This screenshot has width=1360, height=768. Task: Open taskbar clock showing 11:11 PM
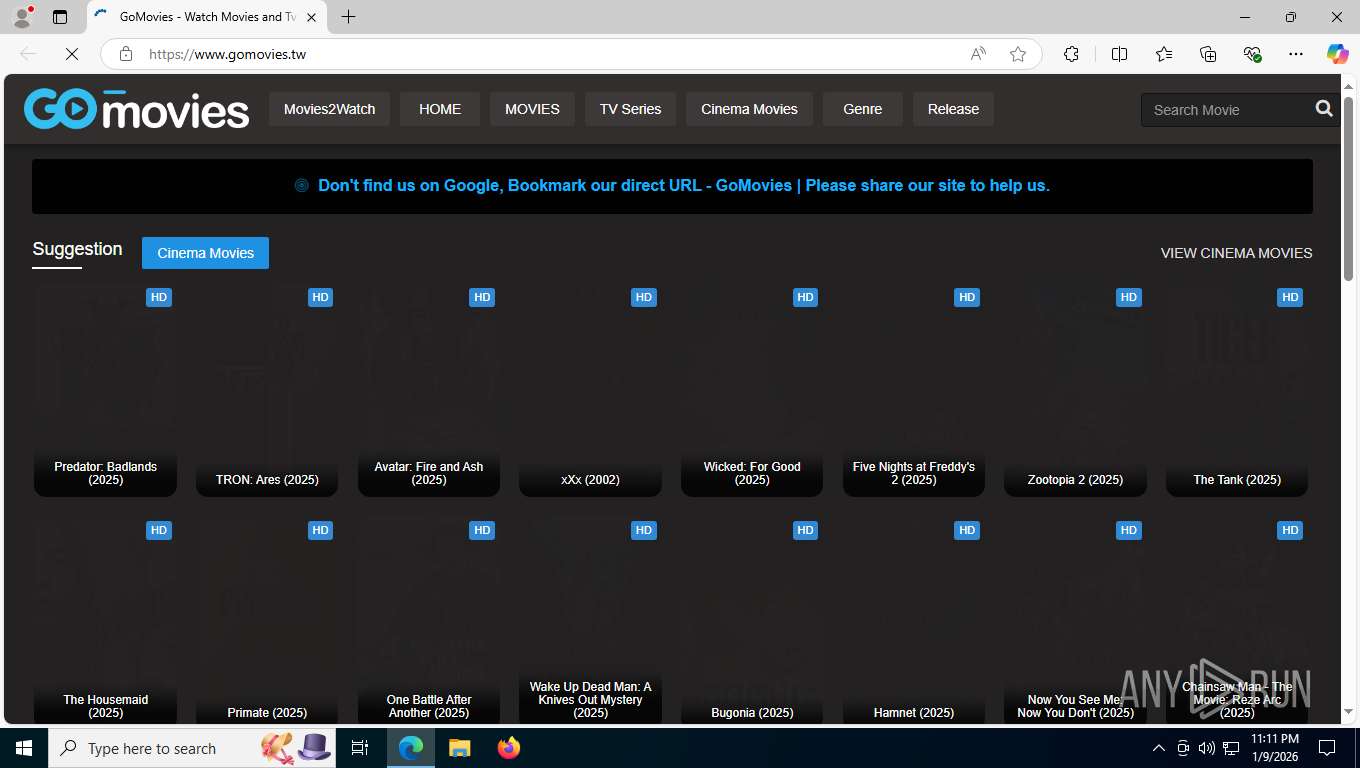pyautogui.click(x=1274, y=748)
